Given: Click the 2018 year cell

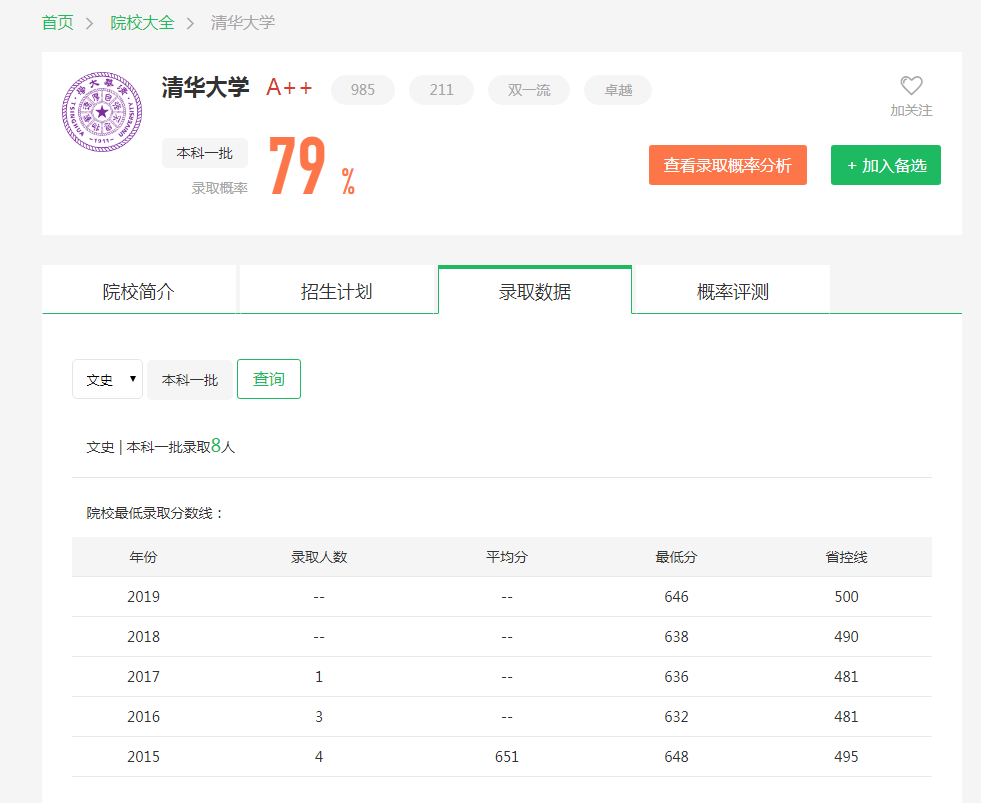Looking at the screenshot, I should (x=143, y=637).
